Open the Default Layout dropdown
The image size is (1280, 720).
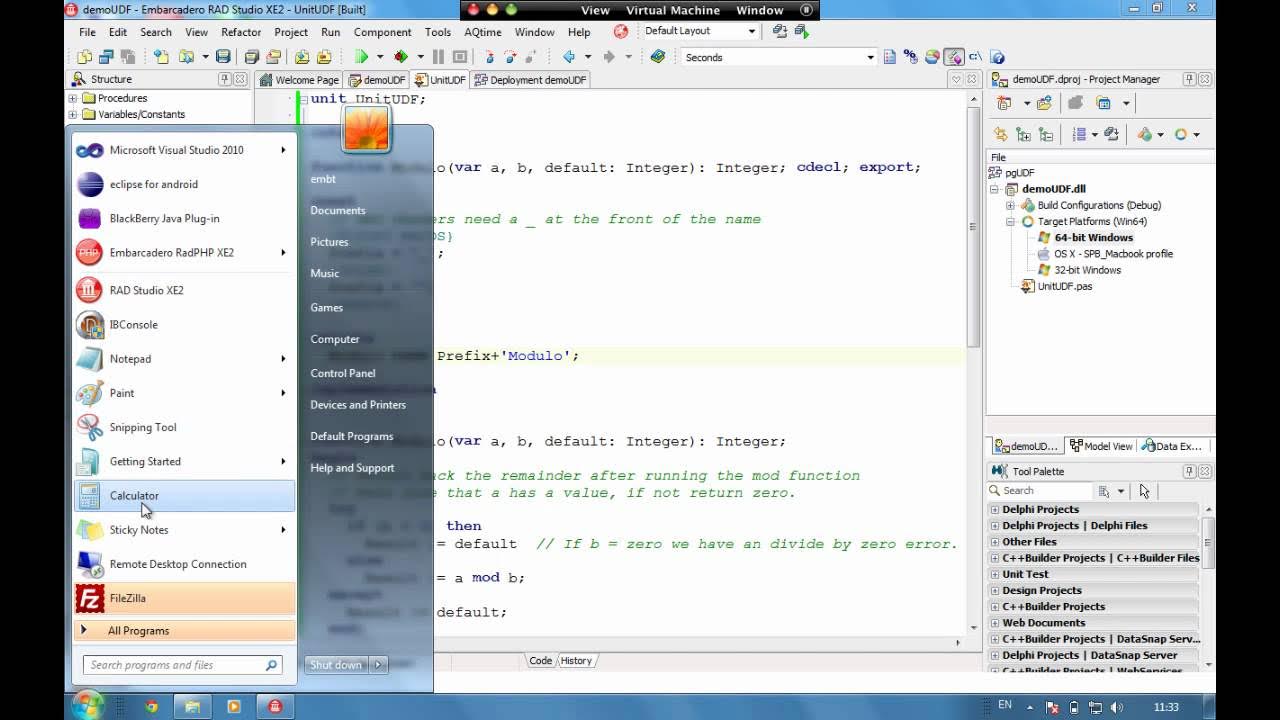pyautogui.click(x=699, y=31)
